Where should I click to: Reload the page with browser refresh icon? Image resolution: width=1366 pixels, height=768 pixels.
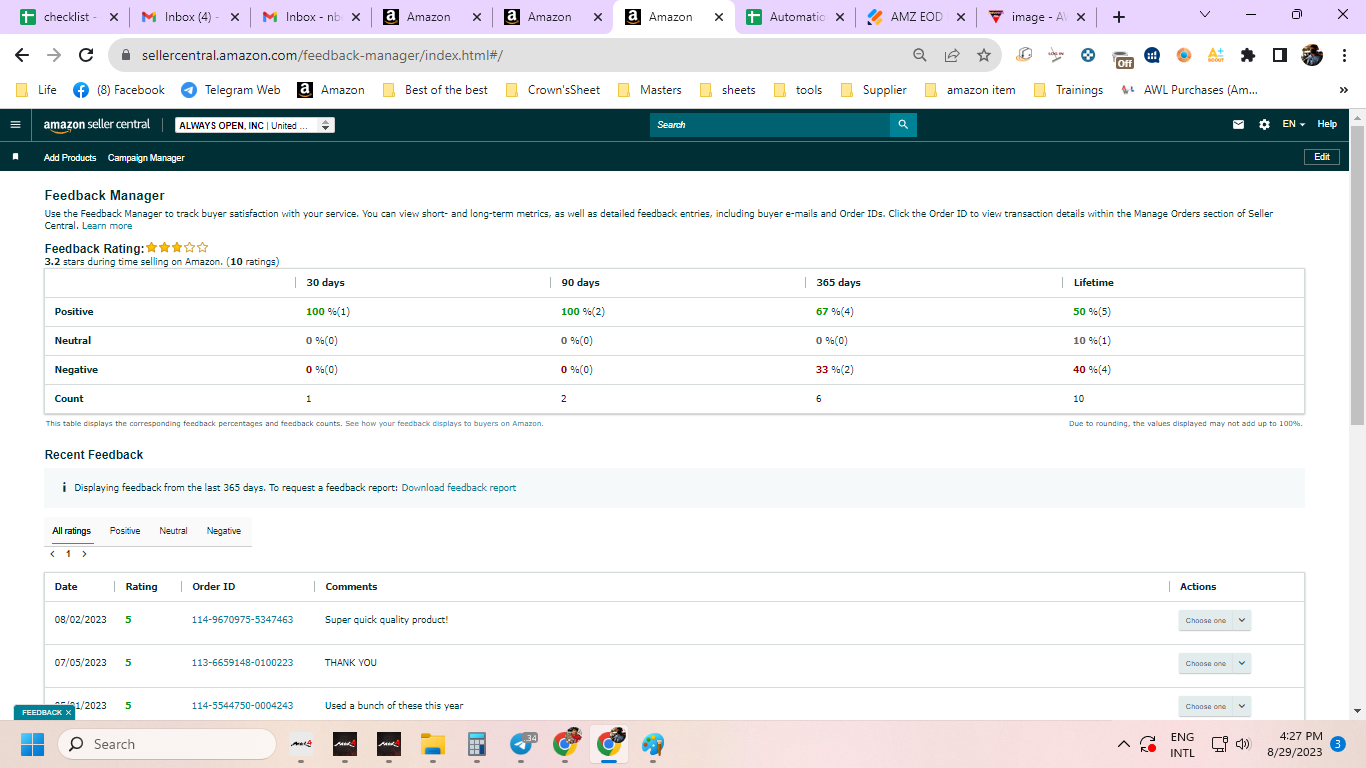86,56
